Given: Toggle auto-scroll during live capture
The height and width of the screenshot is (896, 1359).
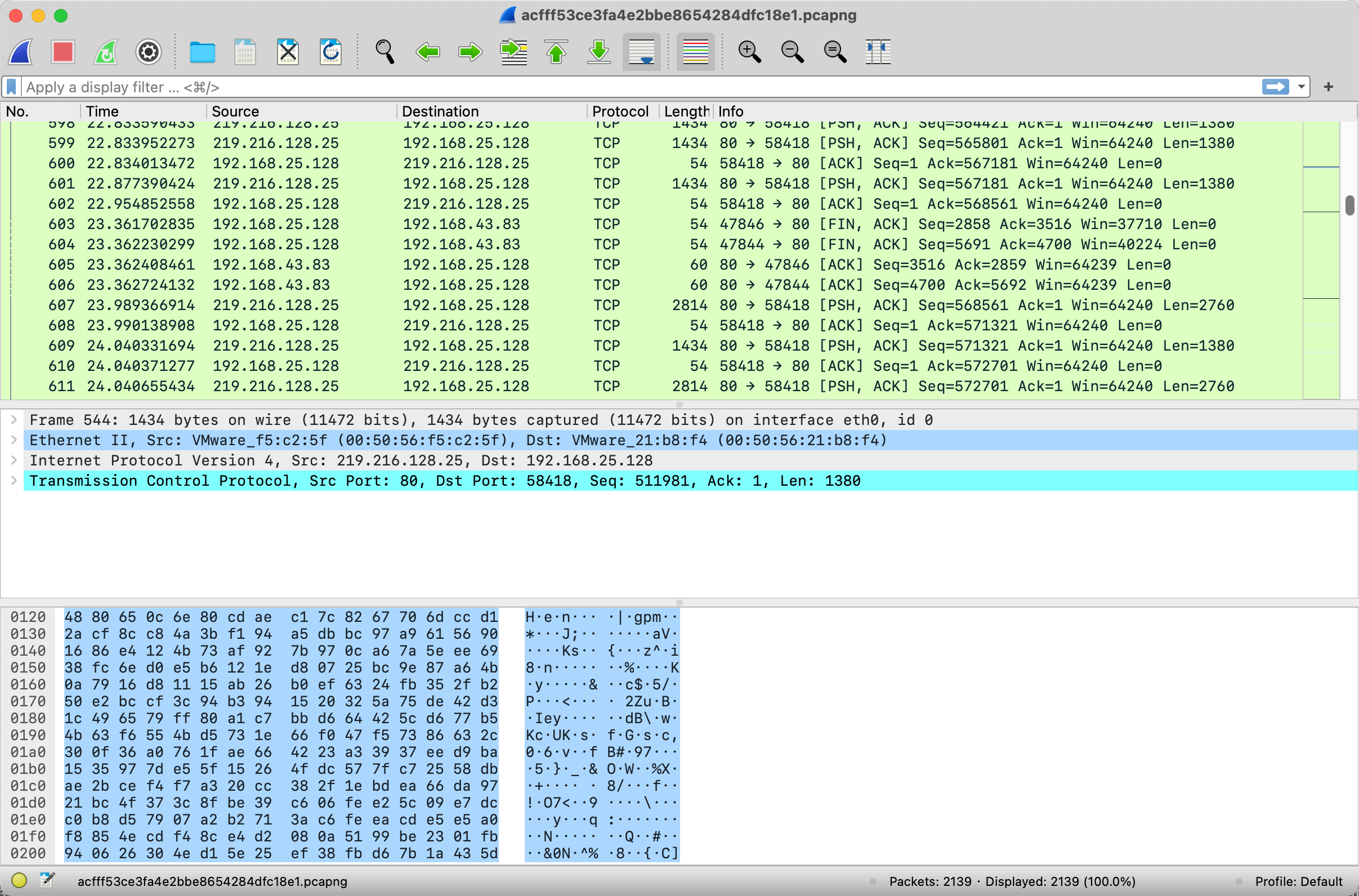Looking at the screenshot, I should [641, 52].
